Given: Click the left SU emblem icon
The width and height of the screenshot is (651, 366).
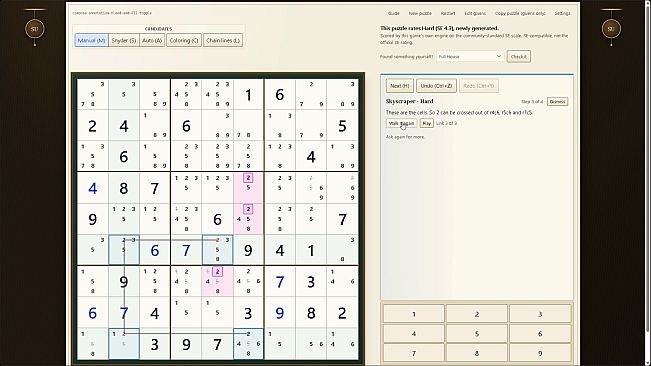Looking at the screenshot, I should (x=34, y=29).
